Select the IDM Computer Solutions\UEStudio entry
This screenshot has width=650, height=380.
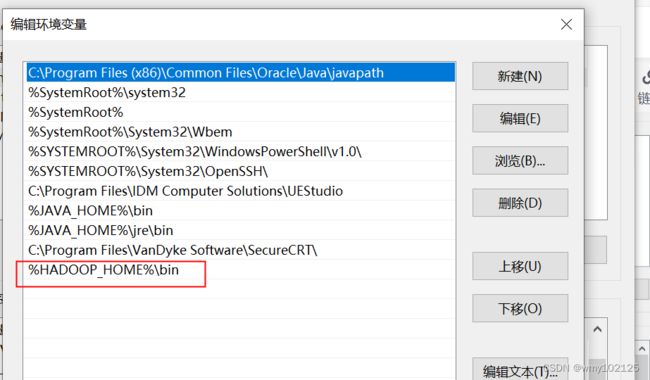pos(240,191)
